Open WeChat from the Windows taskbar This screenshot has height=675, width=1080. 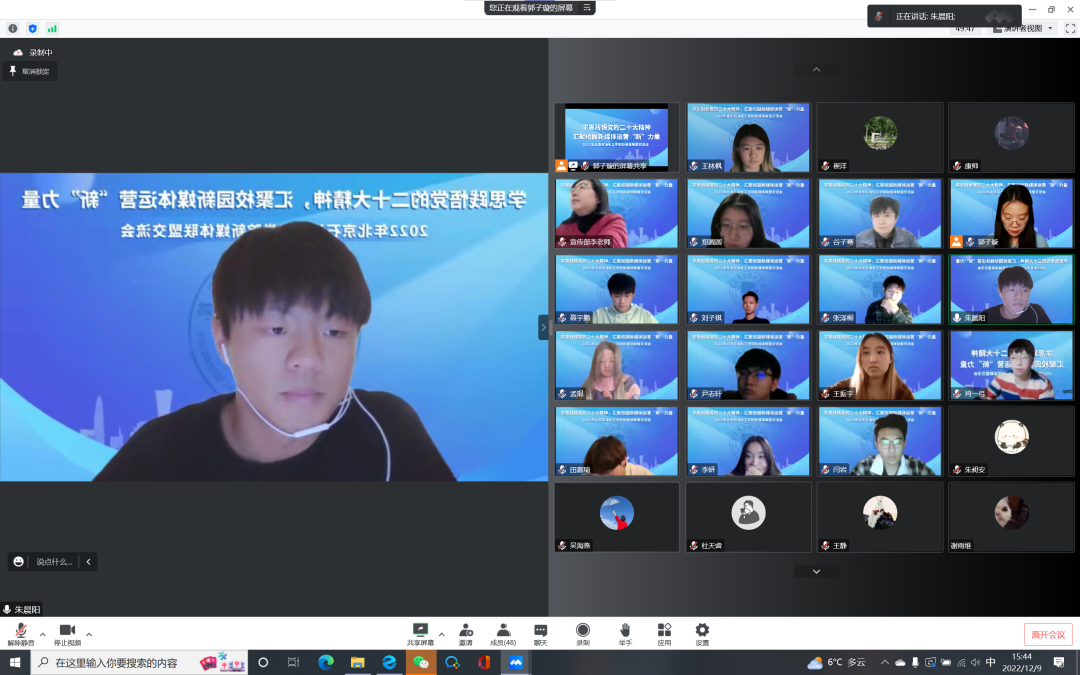[x=421, y=662]
